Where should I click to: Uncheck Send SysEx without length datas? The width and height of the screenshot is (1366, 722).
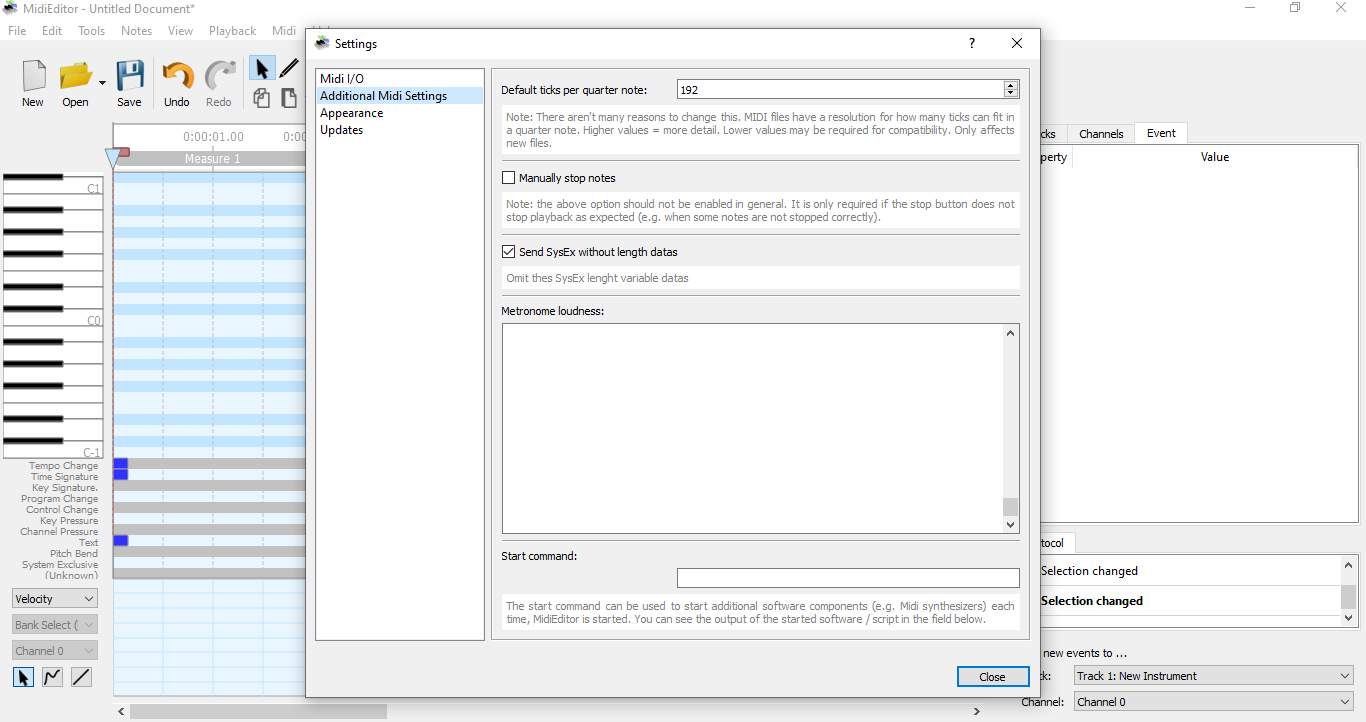(x=508, y=252)
